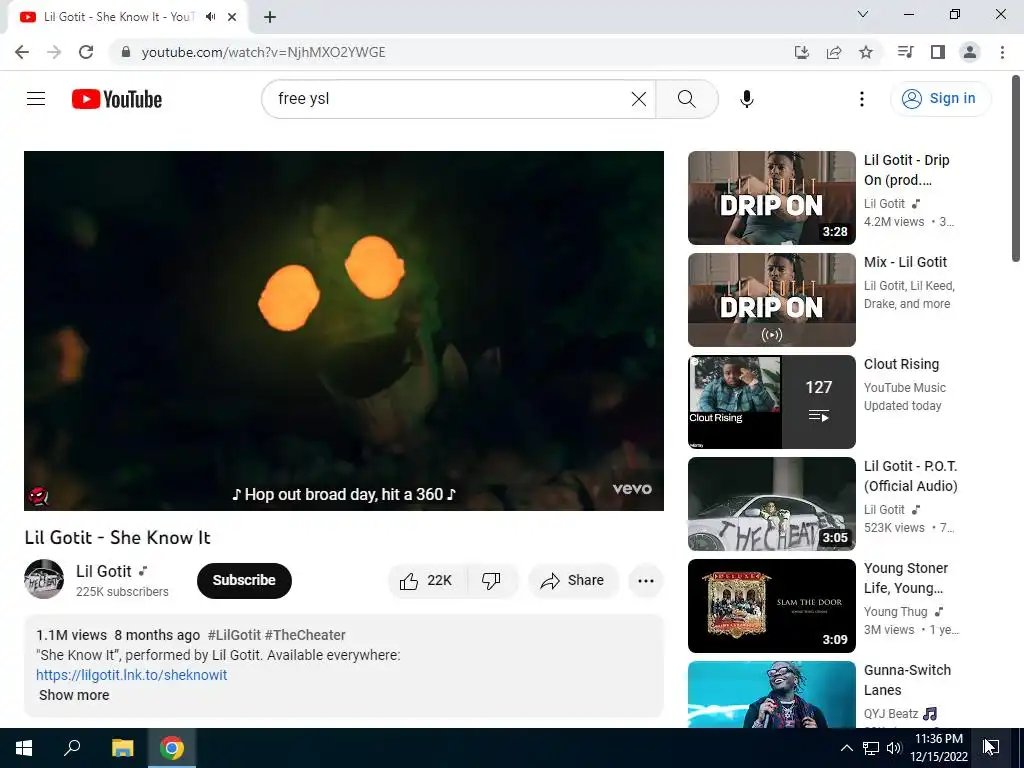1024x768 pixels.
Task: Open Drip On video thumbnail 3:28
Action: pos(771,198)
